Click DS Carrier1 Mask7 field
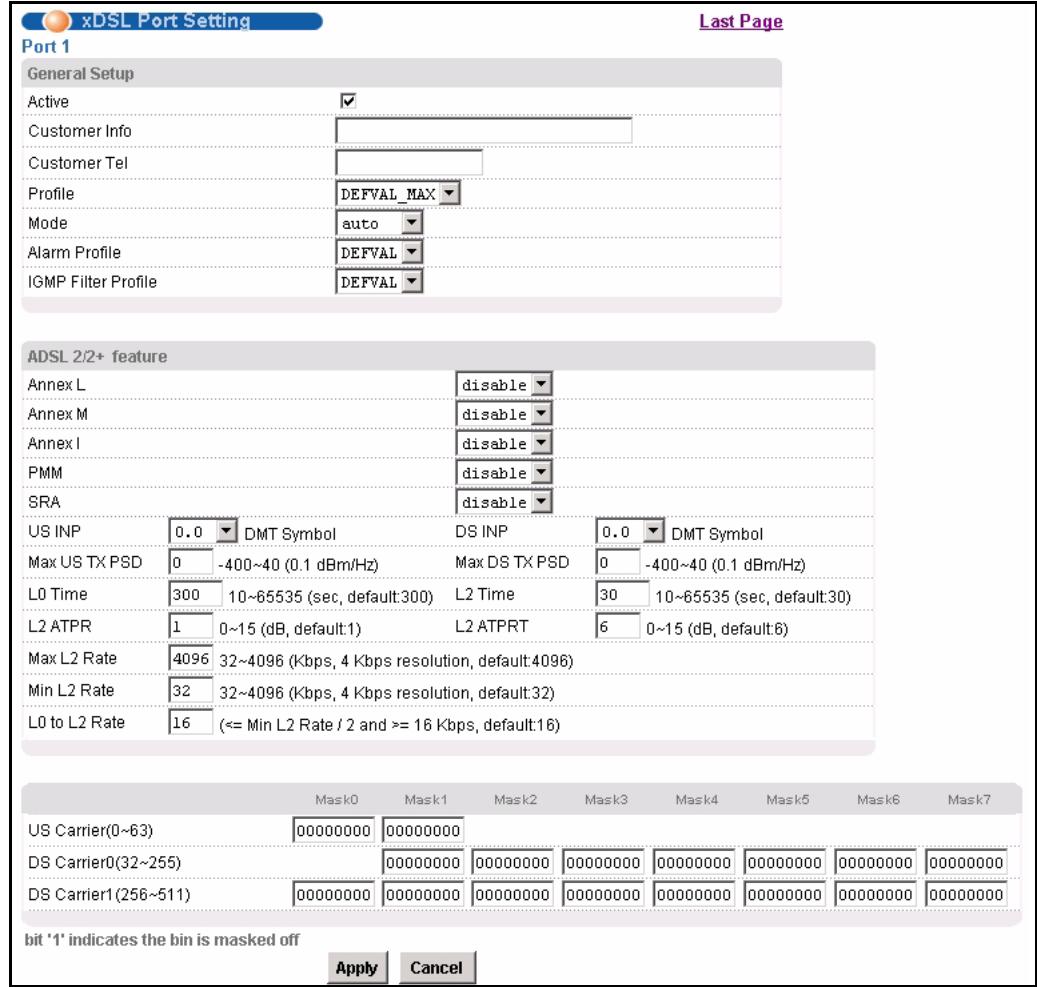This screenshot has height=987, width=1037. [x=966, y=894]
